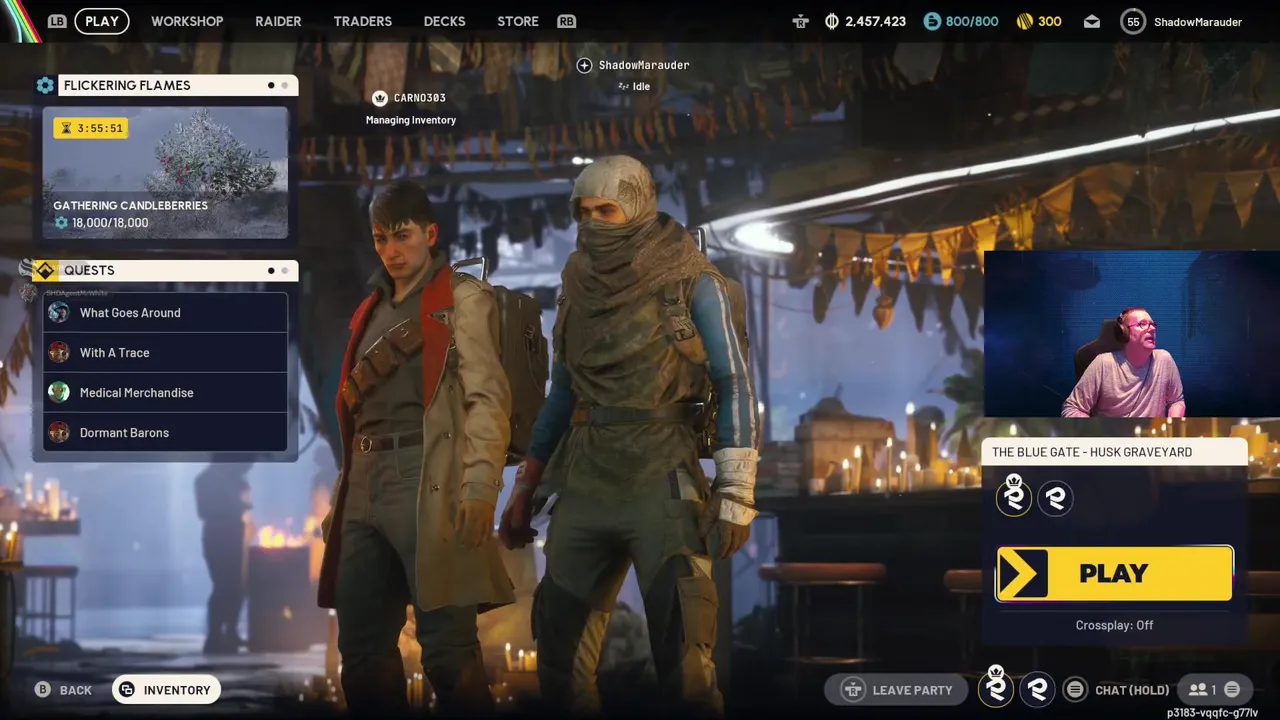
Task: Open the mail envelope icon
Action: point(1092,22)
